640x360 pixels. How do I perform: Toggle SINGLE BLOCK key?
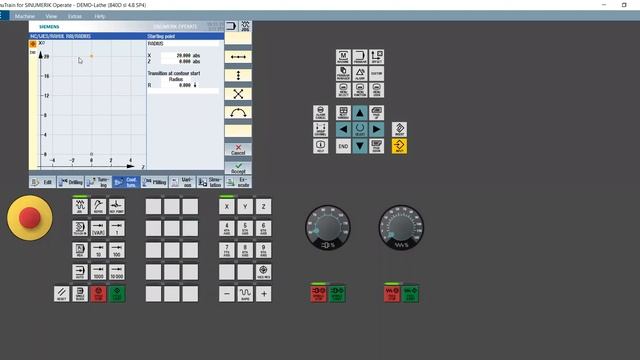(x=80, y=294)
